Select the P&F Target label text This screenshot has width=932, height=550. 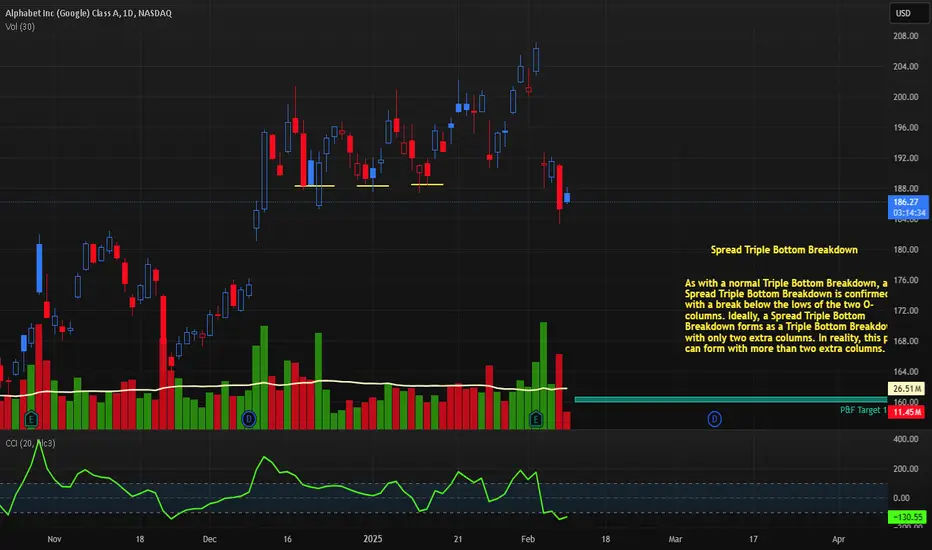pos(863,410)
